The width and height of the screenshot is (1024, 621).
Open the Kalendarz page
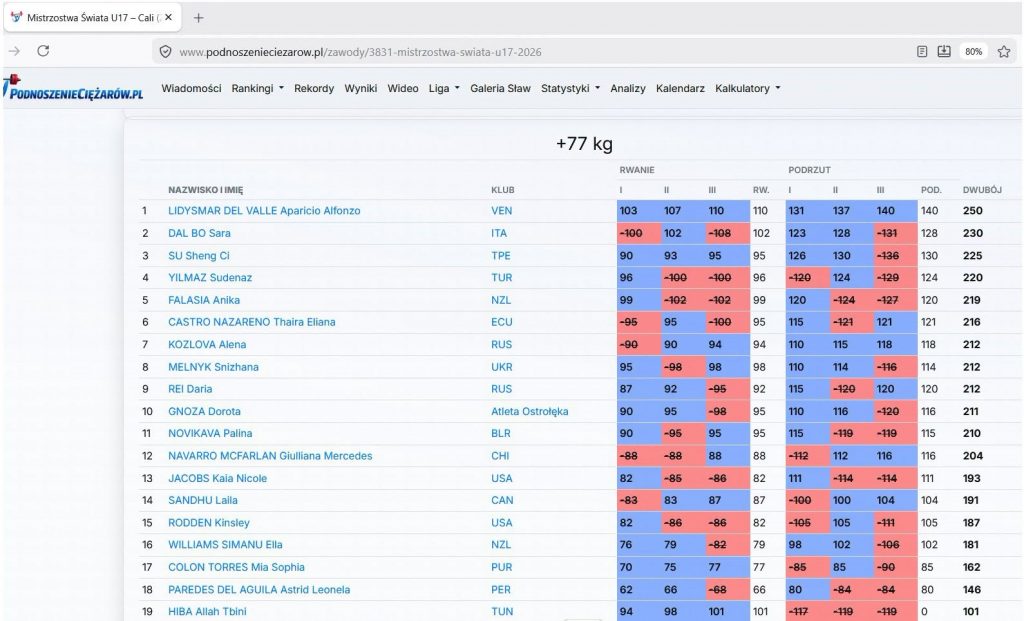680,88
